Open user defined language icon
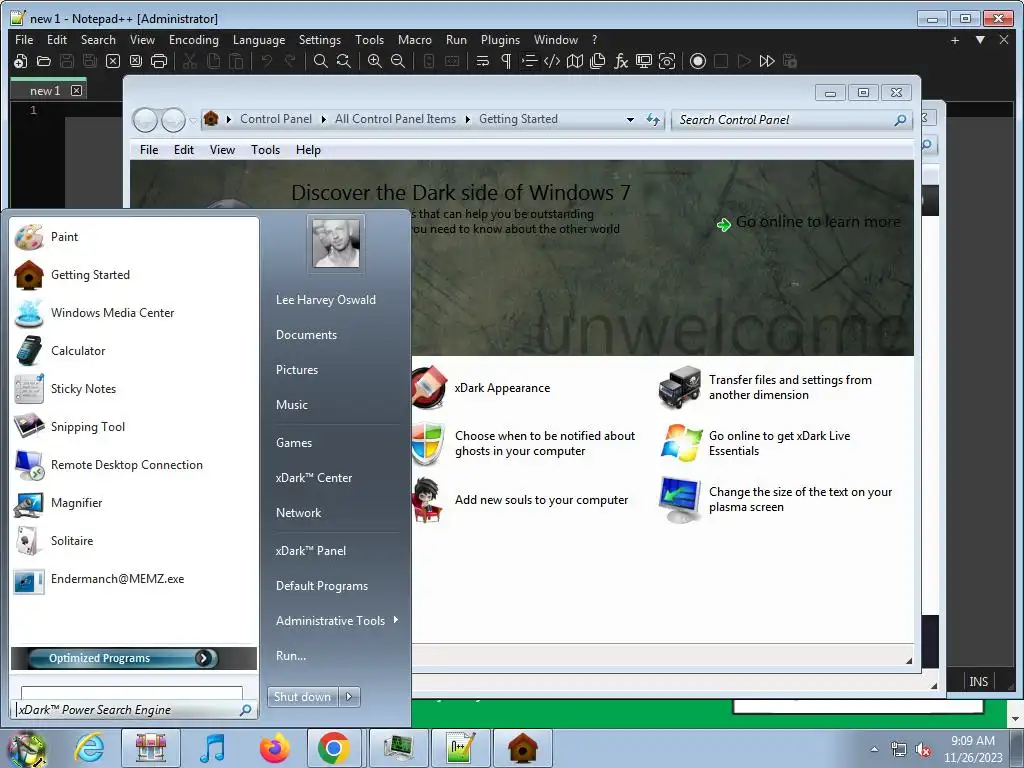Screen dimensions: 1024x768 coord(552,61)
